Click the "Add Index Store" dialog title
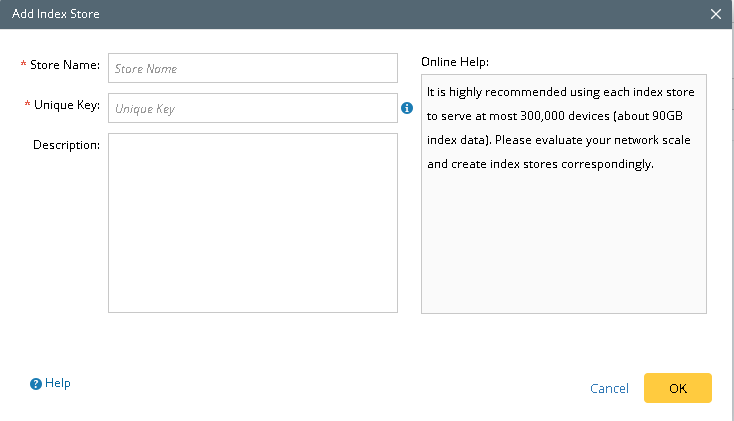This screenshot has width=734, height=421. (55, 14)
